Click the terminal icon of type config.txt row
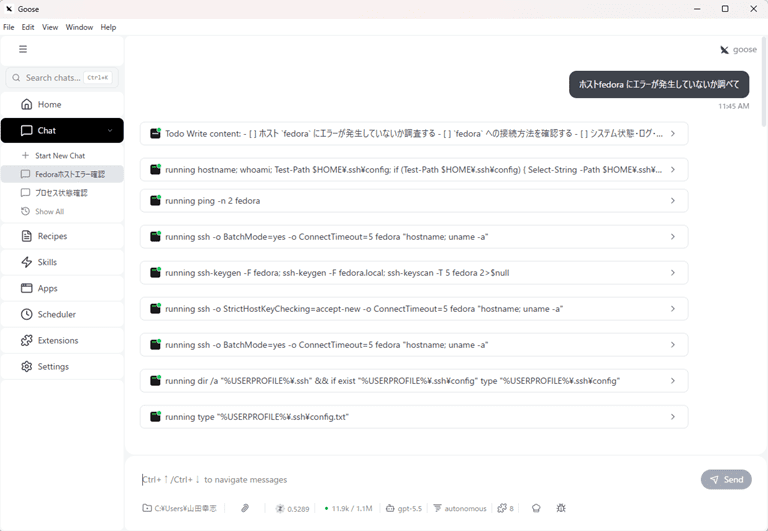 tap(155, 416)
